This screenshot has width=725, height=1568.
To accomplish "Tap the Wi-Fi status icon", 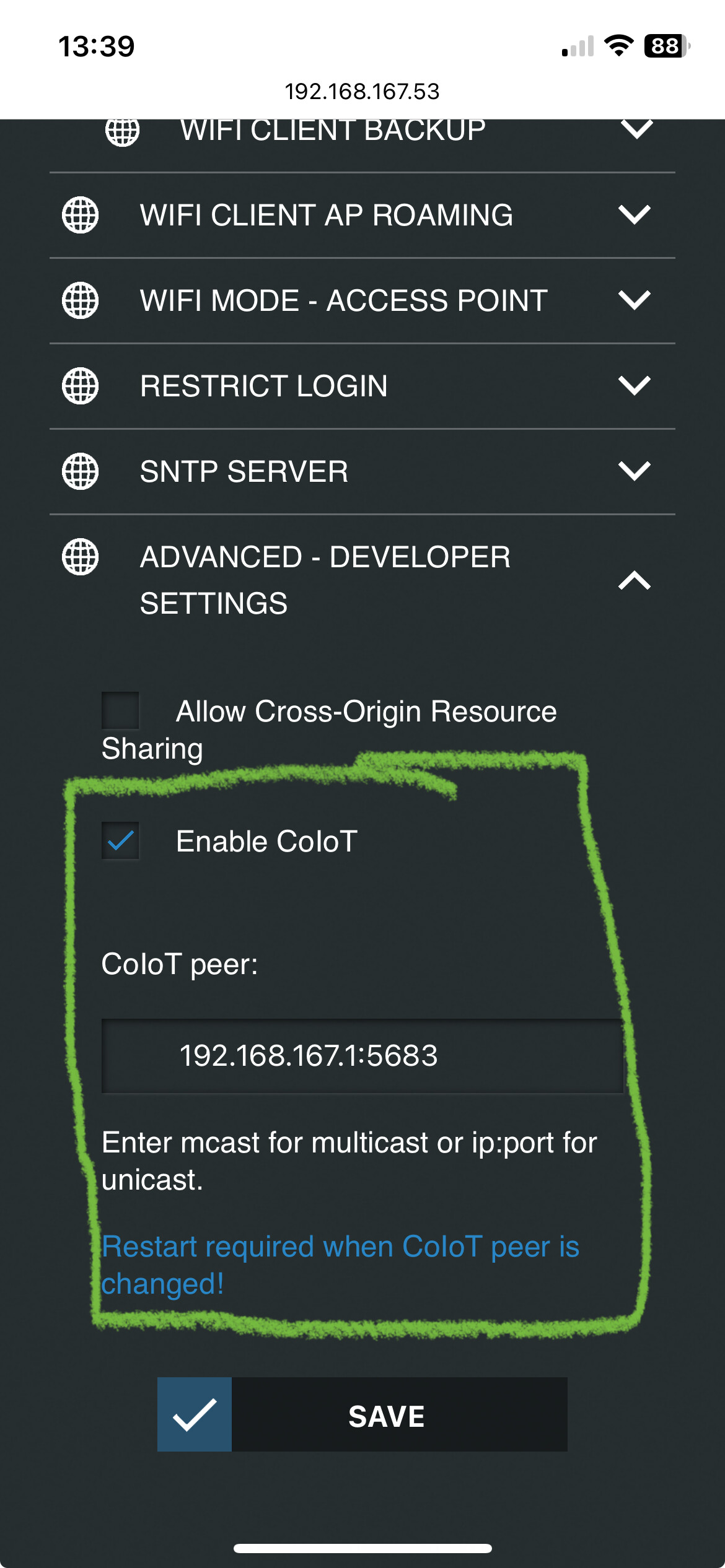I will coord(618,46).
